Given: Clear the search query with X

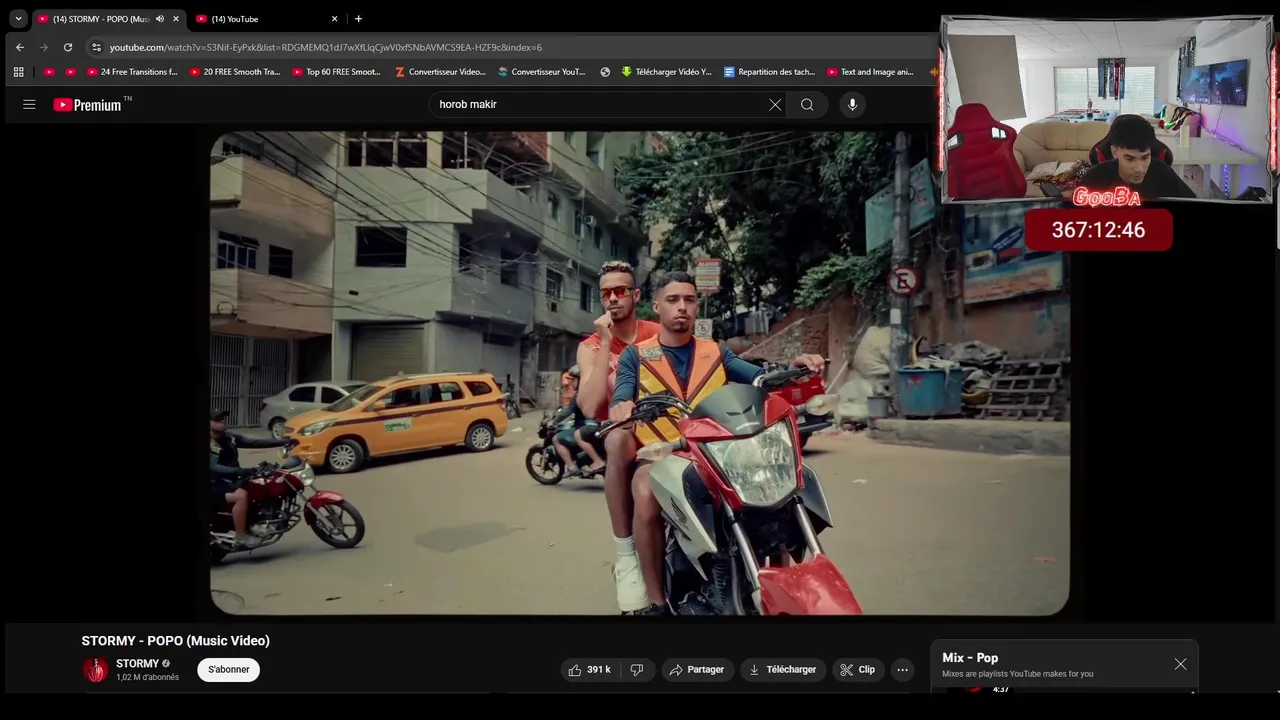Looking at the screenshot, I should pos(775,104).
